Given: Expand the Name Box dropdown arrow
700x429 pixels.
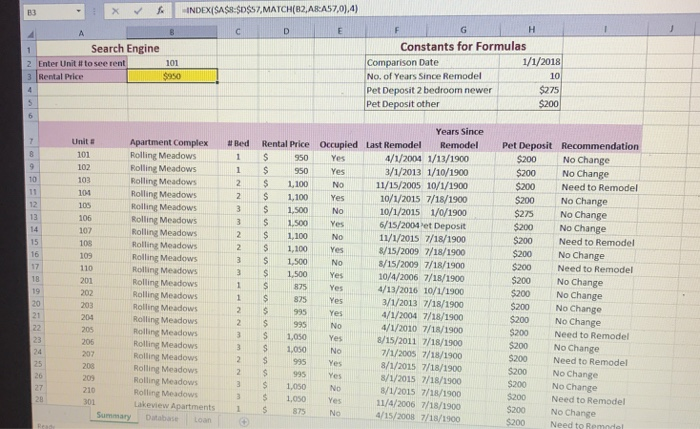Looking at the screenshot, I should (79, 11).
